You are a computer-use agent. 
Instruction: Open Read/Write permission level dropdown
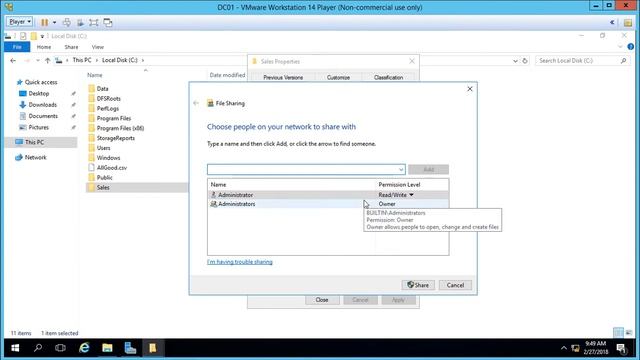click(396, 195)
